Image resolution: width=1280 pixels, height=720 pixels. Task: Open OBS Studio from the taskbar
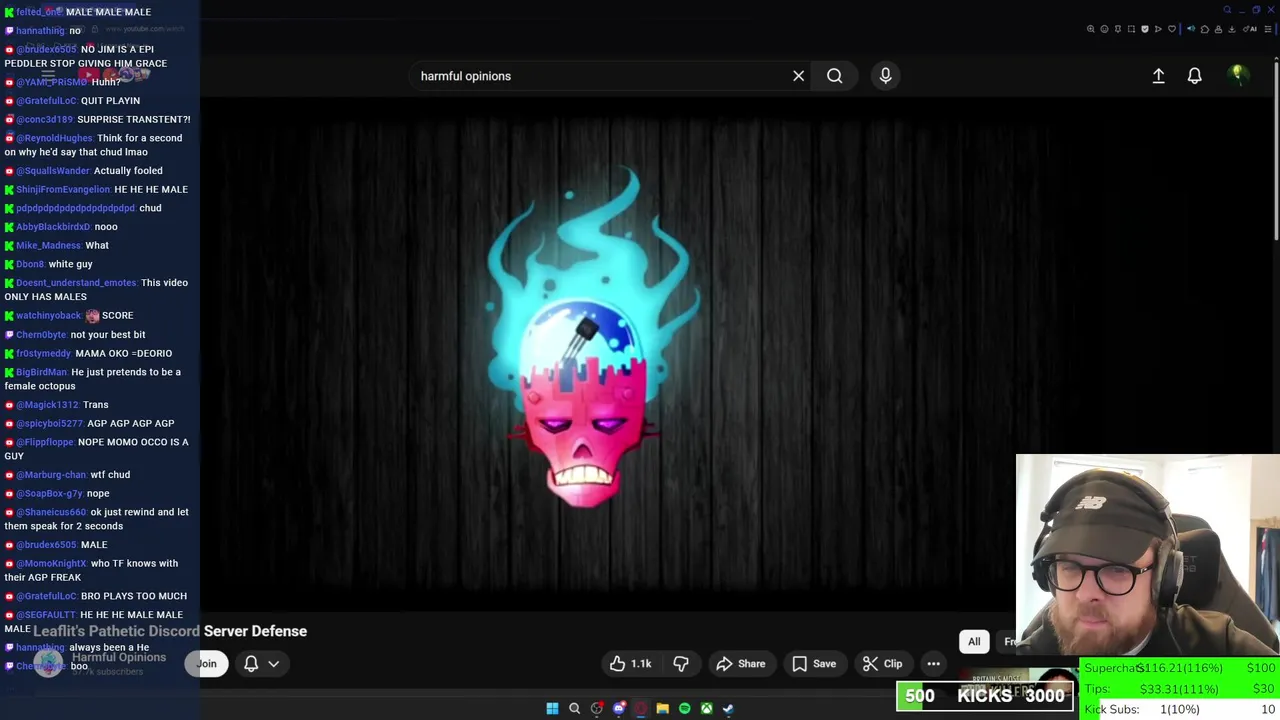click(597, 709)
